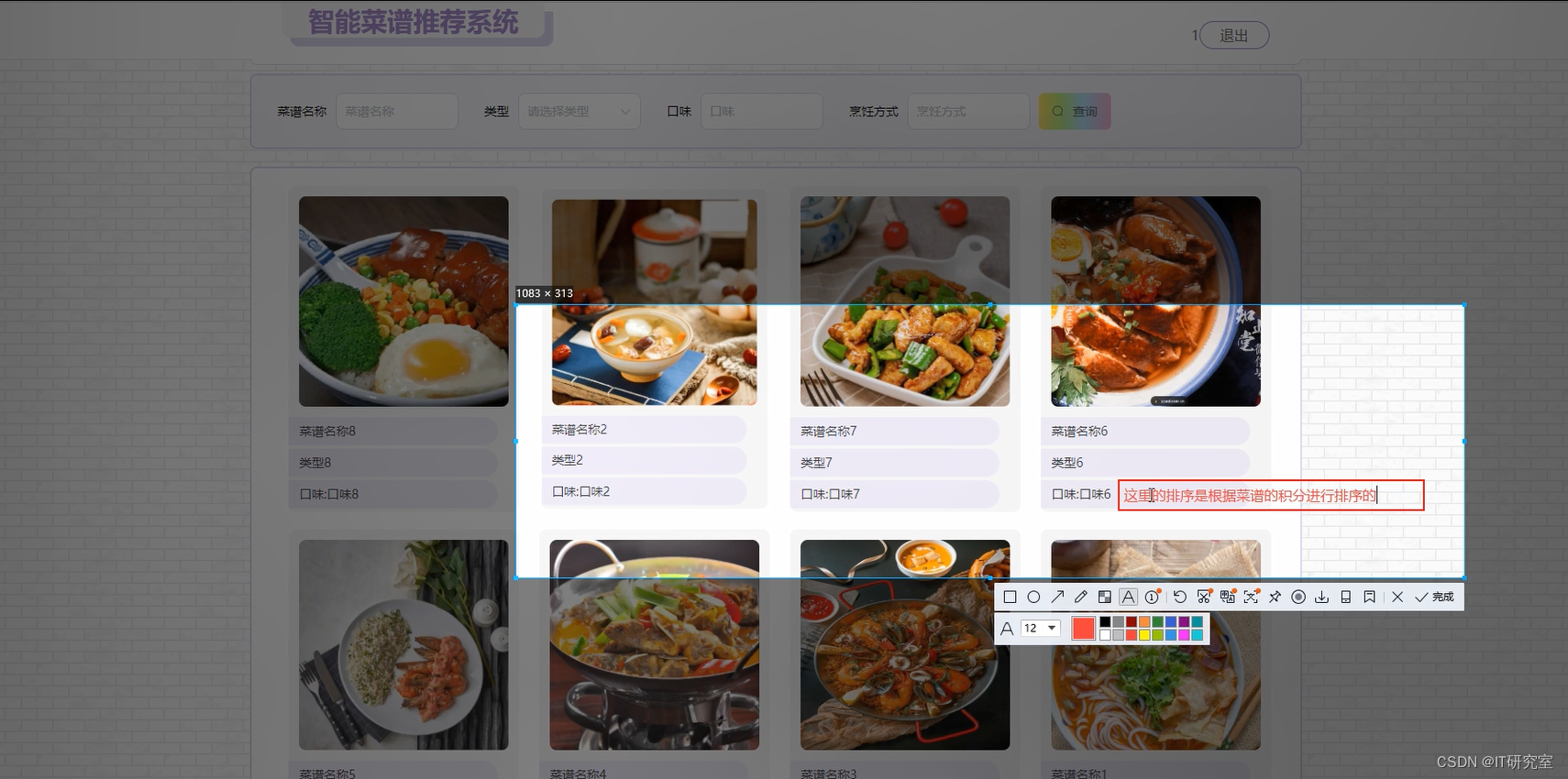Open the font size 12 dropdown

(1041, 628)
